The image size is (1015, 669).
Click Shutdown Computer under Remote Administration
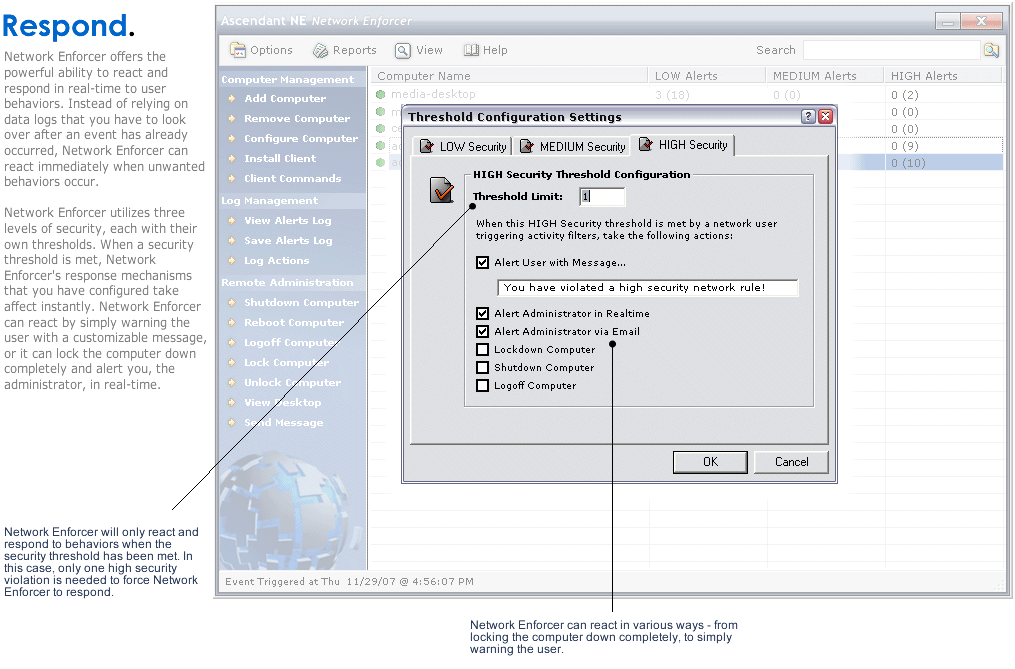pos(301,303)
